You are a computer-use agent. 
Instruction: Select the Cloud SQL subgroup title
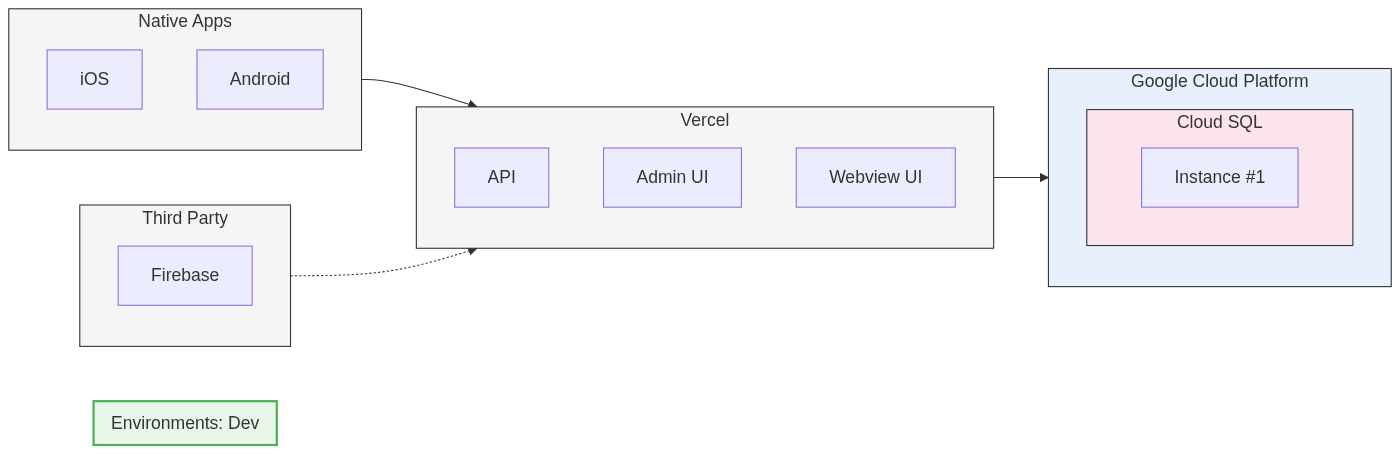point(1219,122)
